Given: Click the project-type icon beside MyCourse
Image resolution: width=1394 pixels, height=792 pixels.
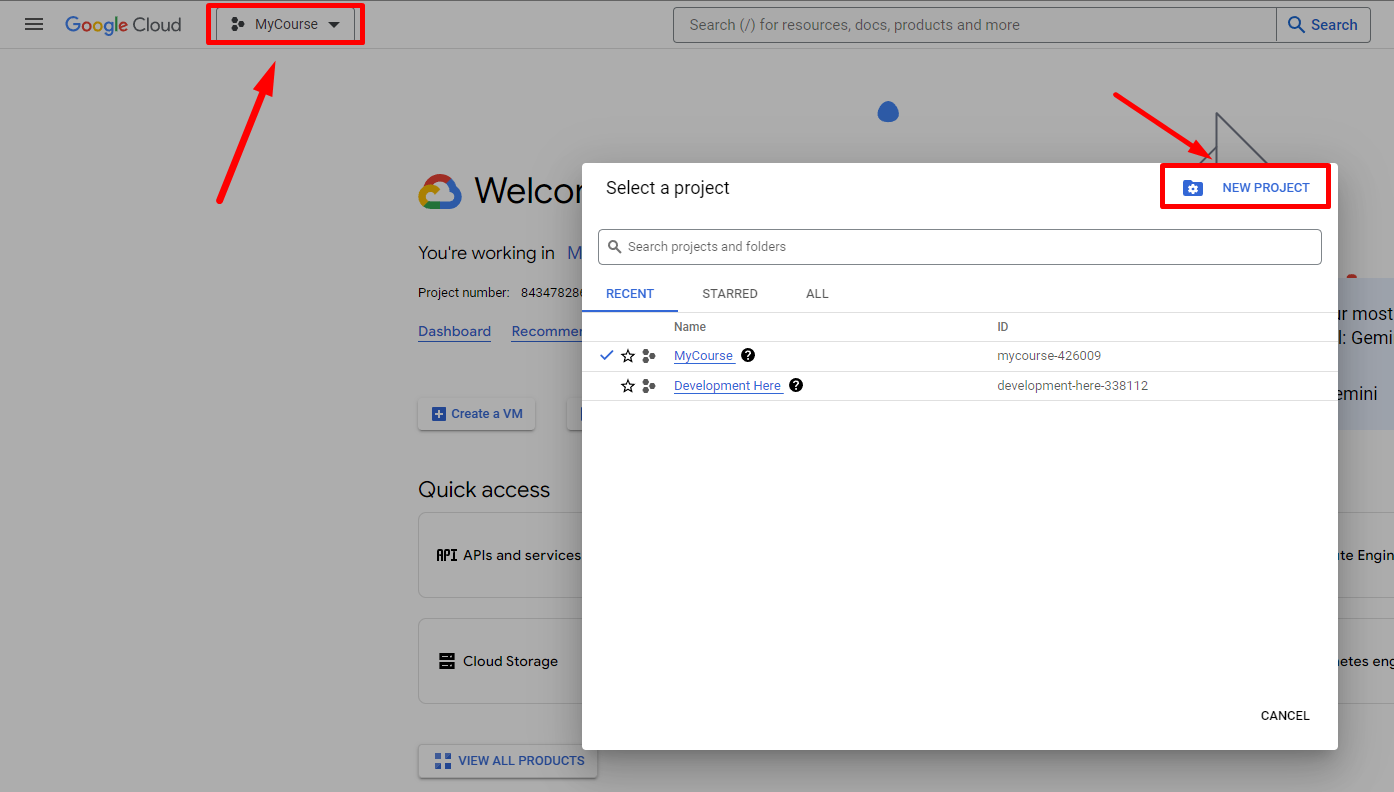Looking at the screenshot, I should [x=649, y=356].
